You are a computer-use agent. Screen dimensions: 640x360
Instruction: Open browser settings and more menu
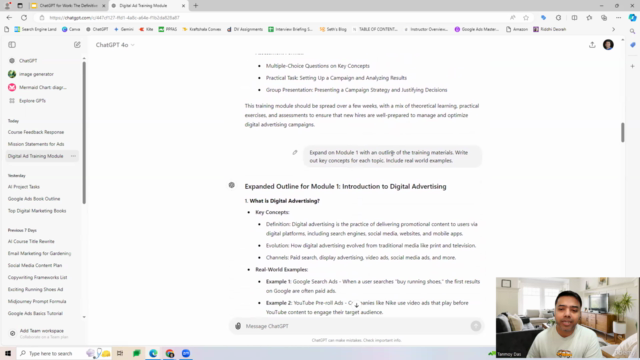[x=618, y=18]
